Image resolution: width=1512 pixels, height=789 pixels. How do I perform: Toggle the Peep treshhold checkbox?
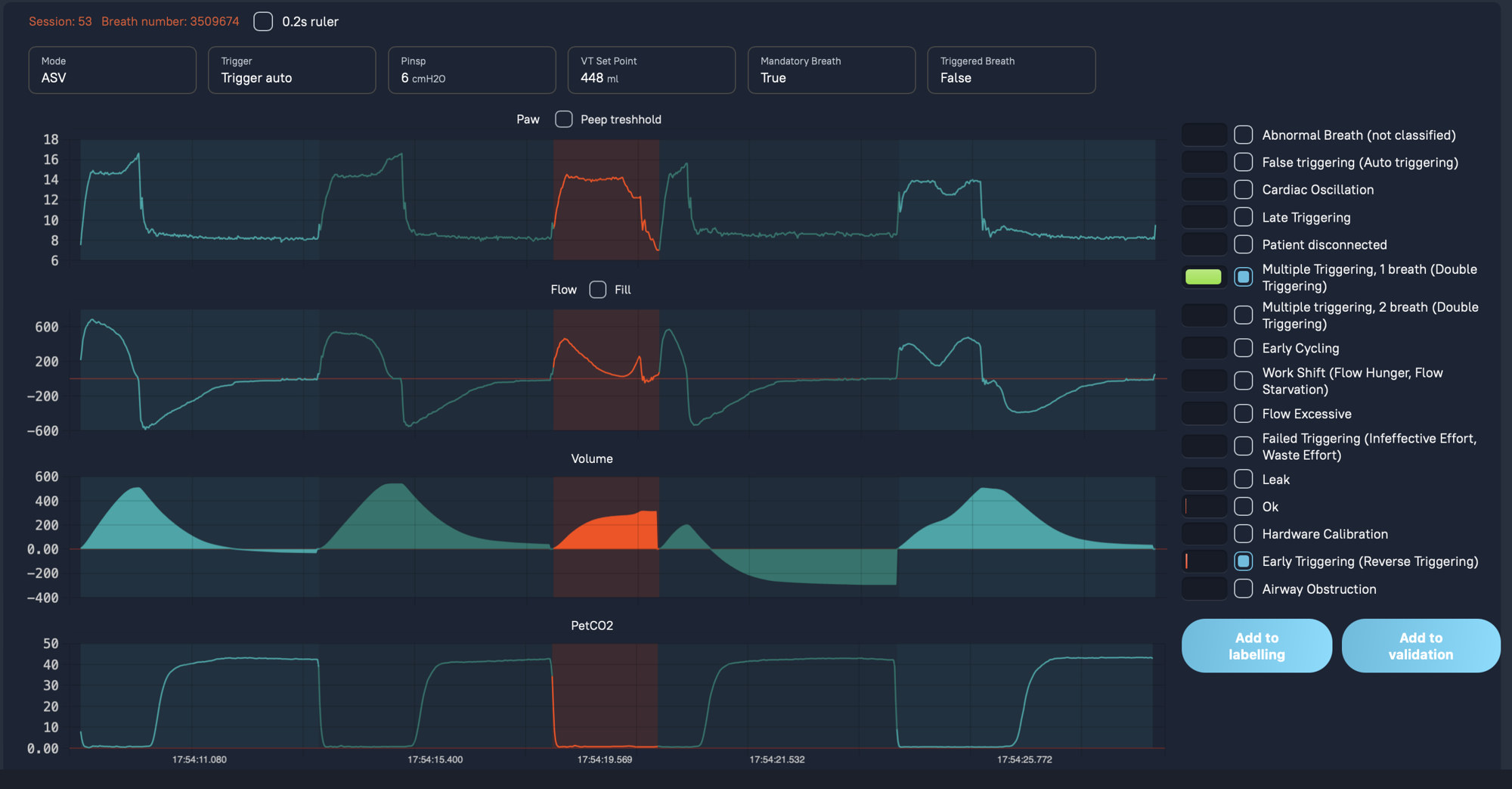point(564,120)
